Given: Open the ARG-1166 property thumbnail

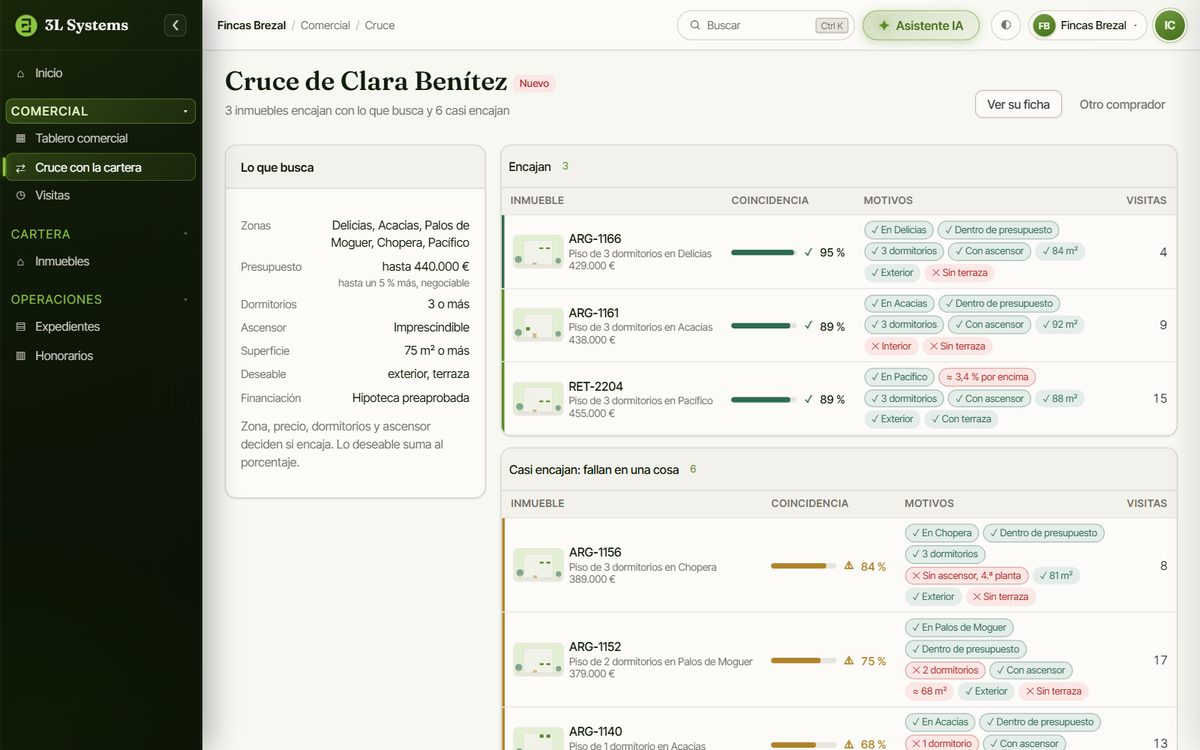Looking at the screenshot, I should point(538,252).
